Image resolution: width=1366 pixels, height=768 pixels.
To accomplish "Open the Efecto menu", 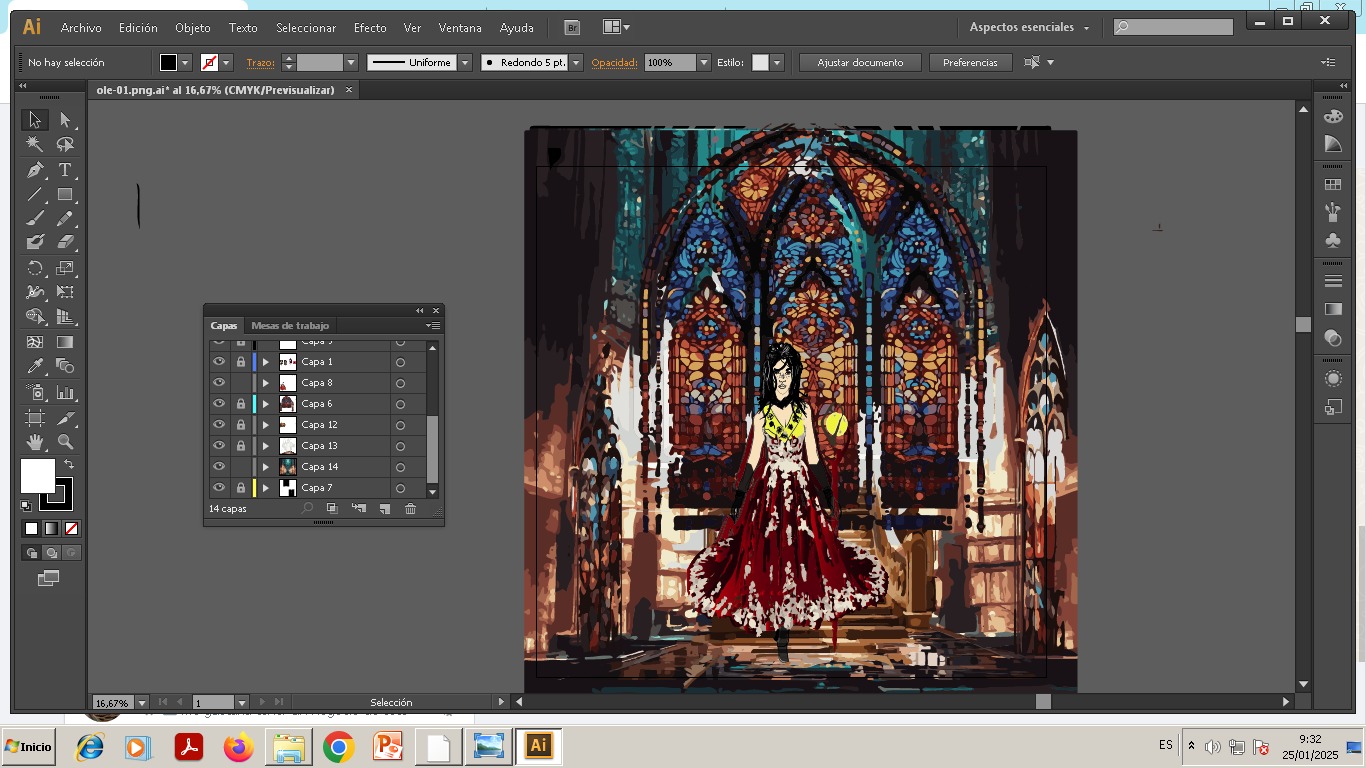I will (x=370, y=28).
